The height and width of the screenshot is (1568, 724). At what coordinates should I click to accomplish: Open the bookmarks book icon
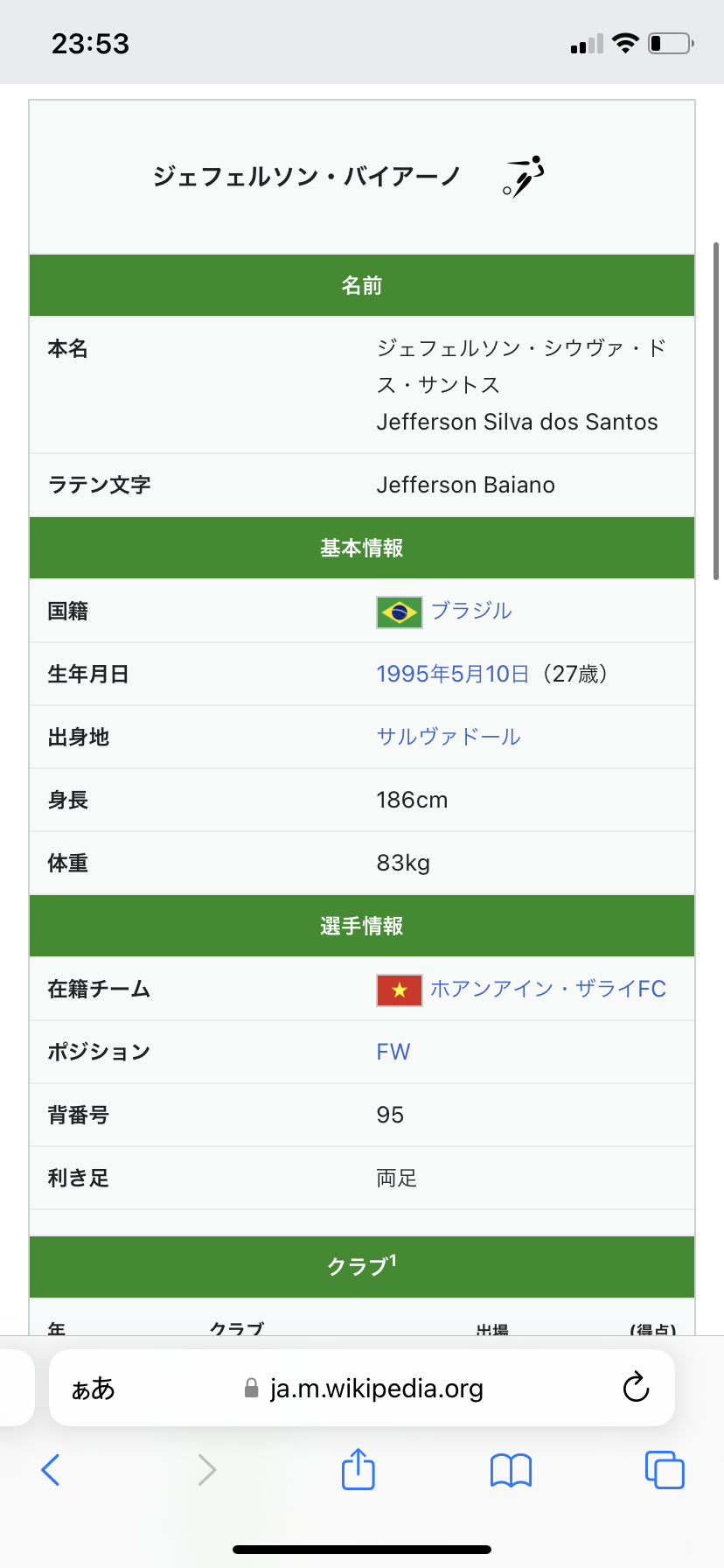[512, 1470]
